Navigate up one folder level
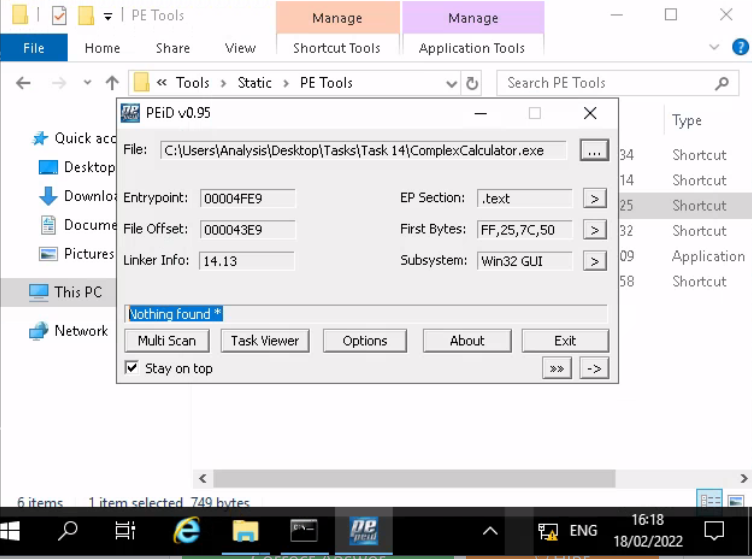Viewport: 752px width, 559px height. [112, 83]
